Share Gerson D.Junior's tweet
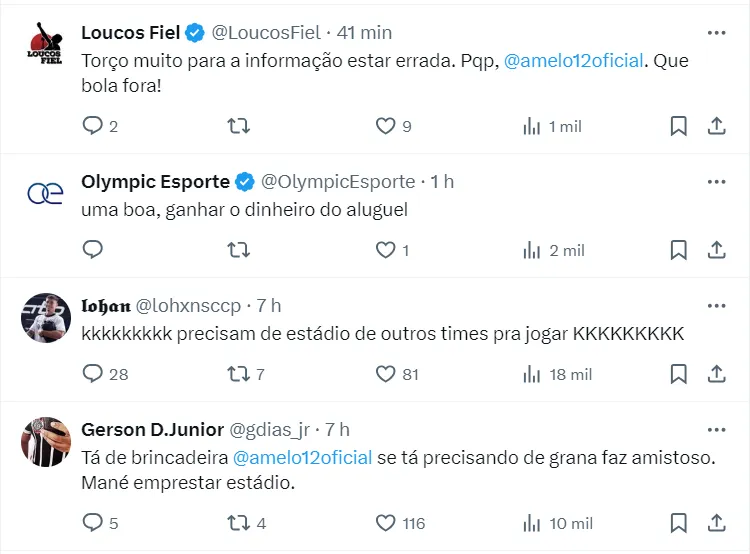 tap(716, 522)
